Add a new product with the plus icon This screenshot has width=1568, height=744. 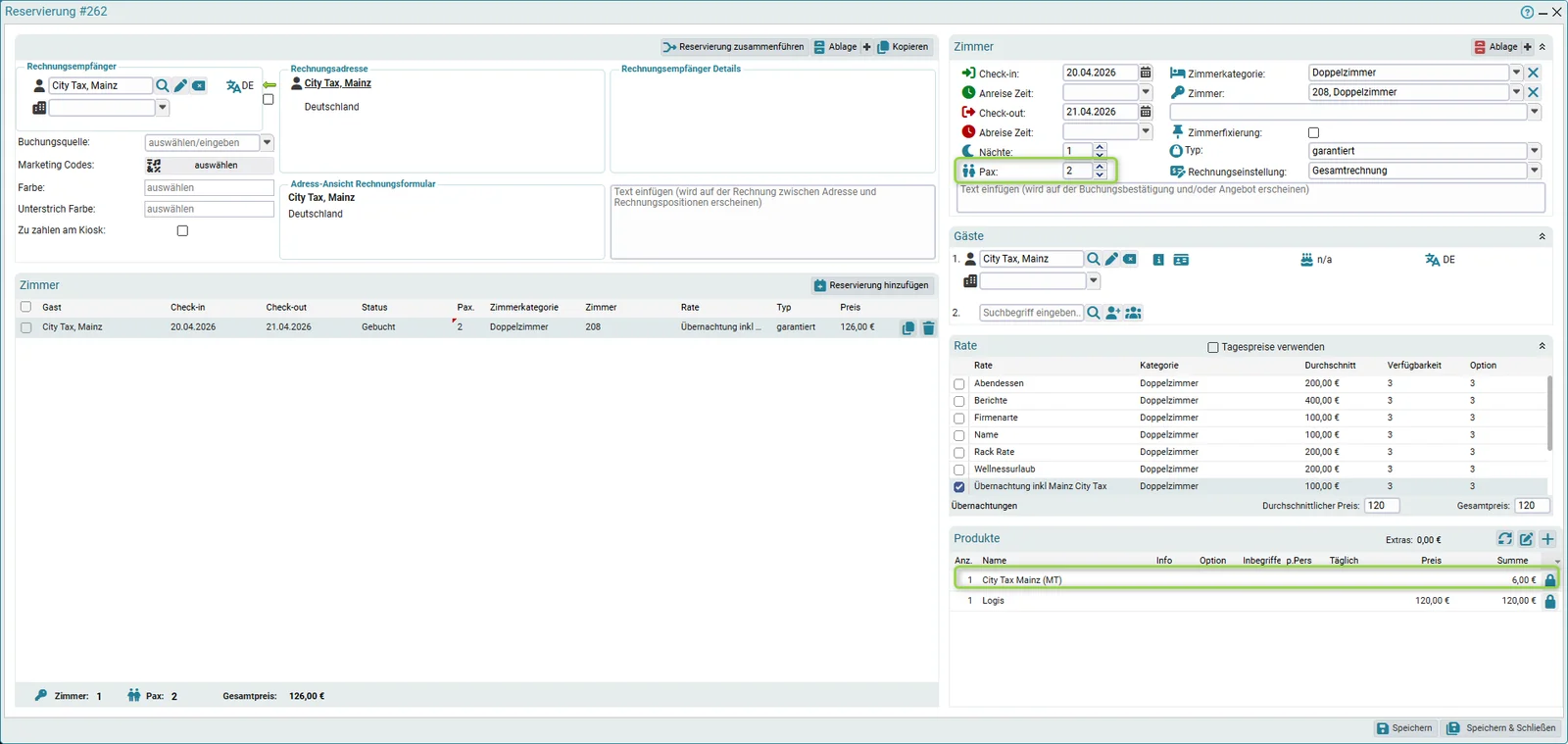pos(1547,539)
